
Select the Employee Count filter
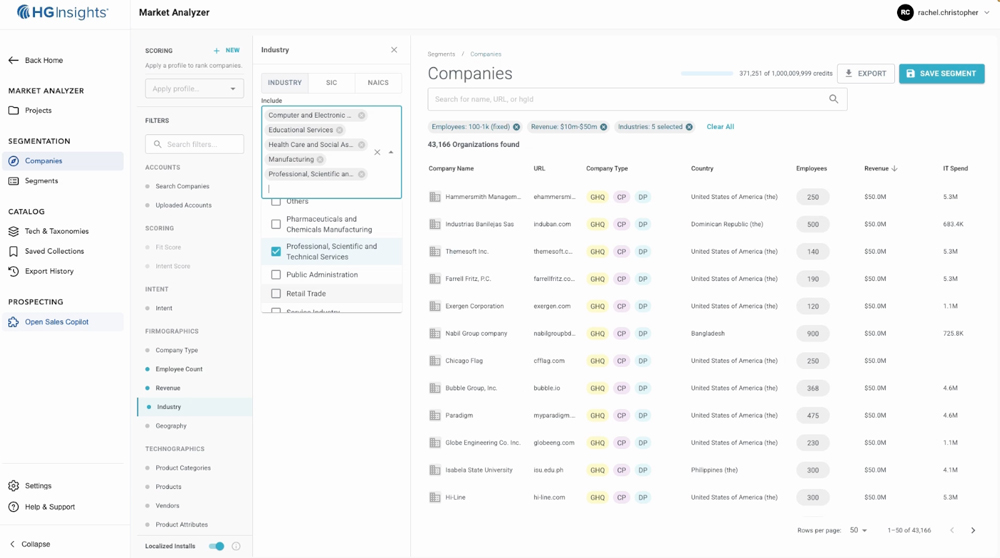coord(179,369)
